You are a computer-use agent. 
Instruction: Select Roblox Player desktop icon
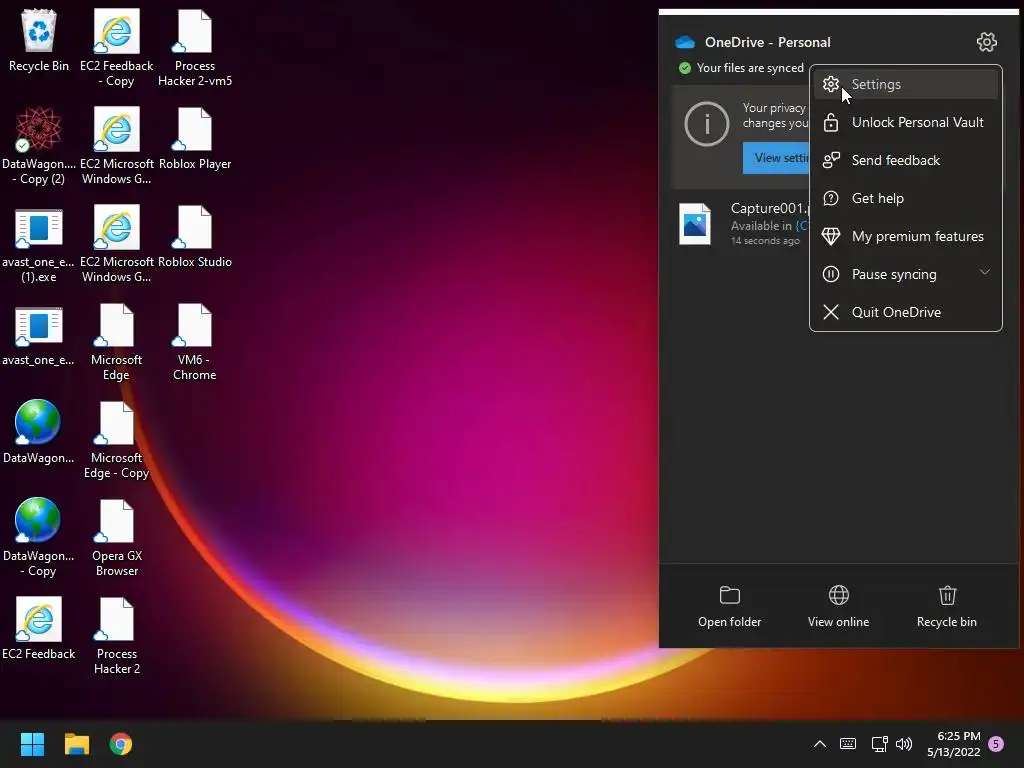coord(195,138)
